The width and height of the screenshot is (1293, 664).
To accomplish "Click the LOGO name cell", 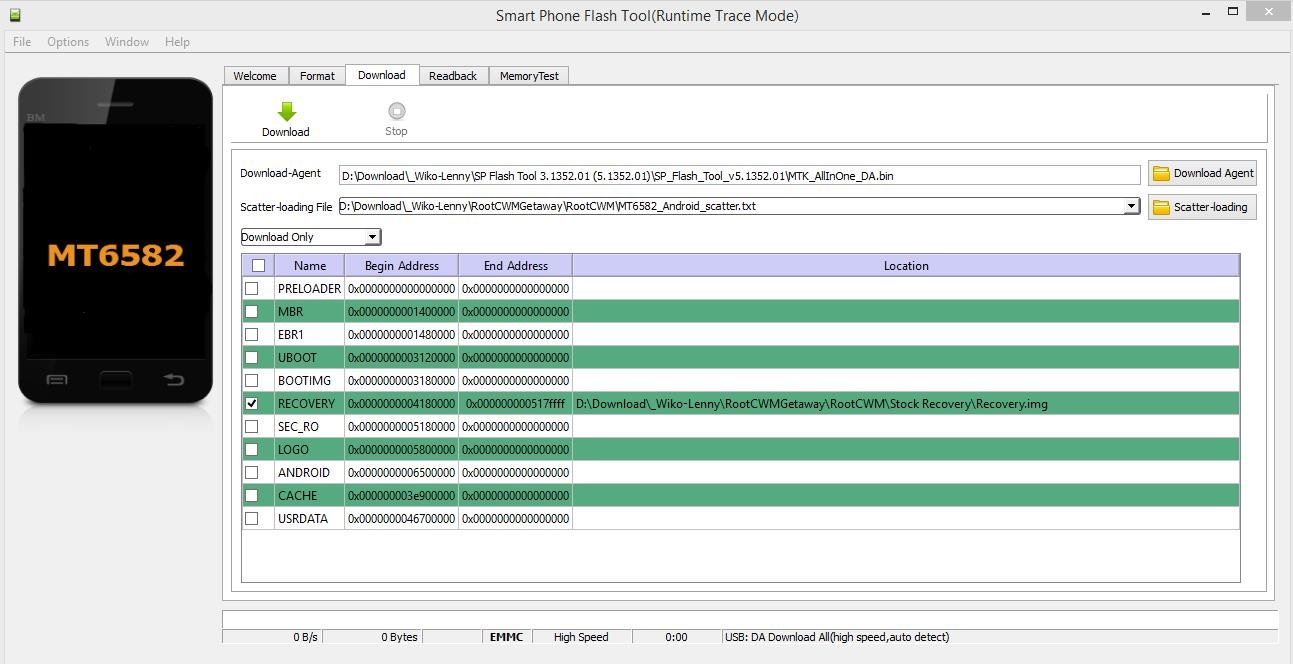I will [310, 449].
